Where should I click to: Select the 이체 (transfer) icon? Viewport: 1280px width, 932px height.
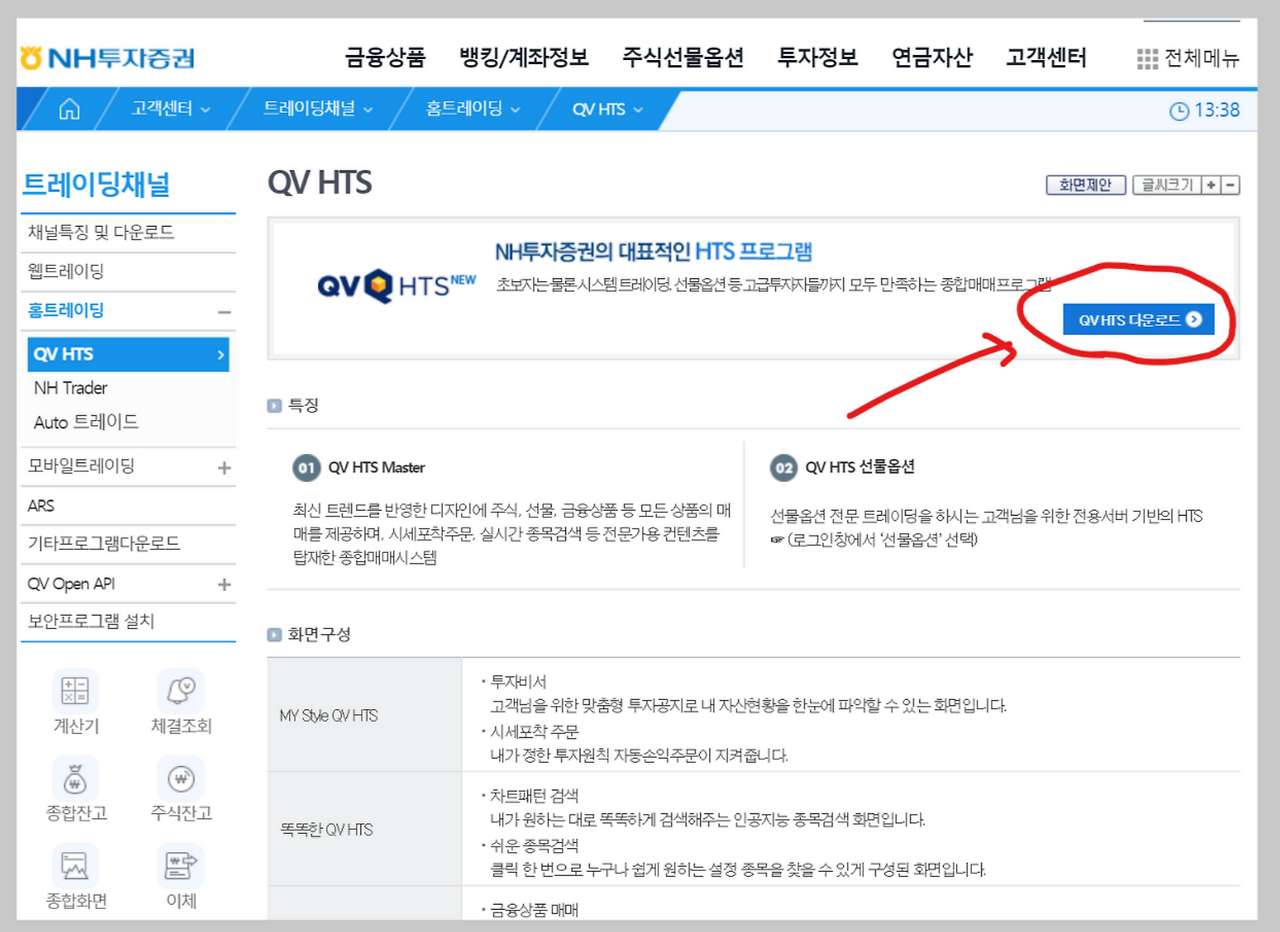coord(180,872)
